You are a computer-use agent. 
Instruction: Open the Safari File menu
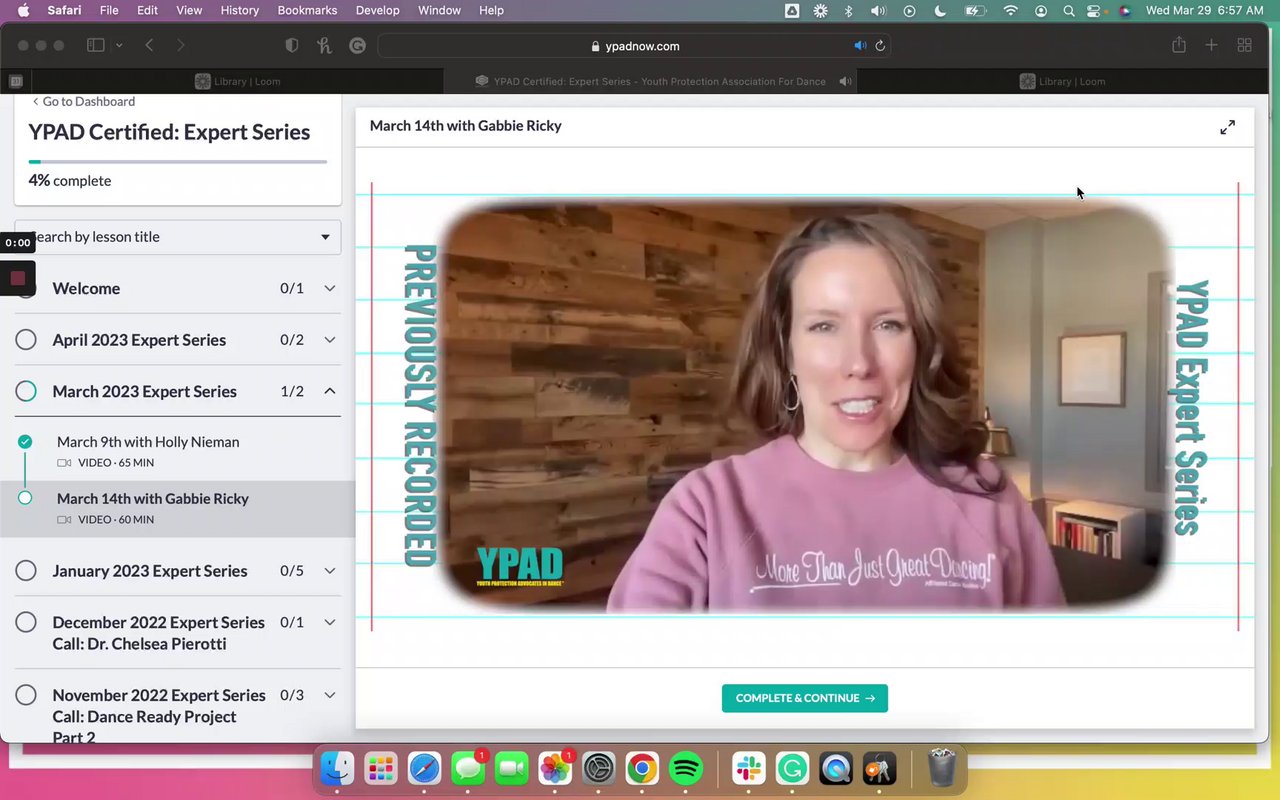(109, 10)
